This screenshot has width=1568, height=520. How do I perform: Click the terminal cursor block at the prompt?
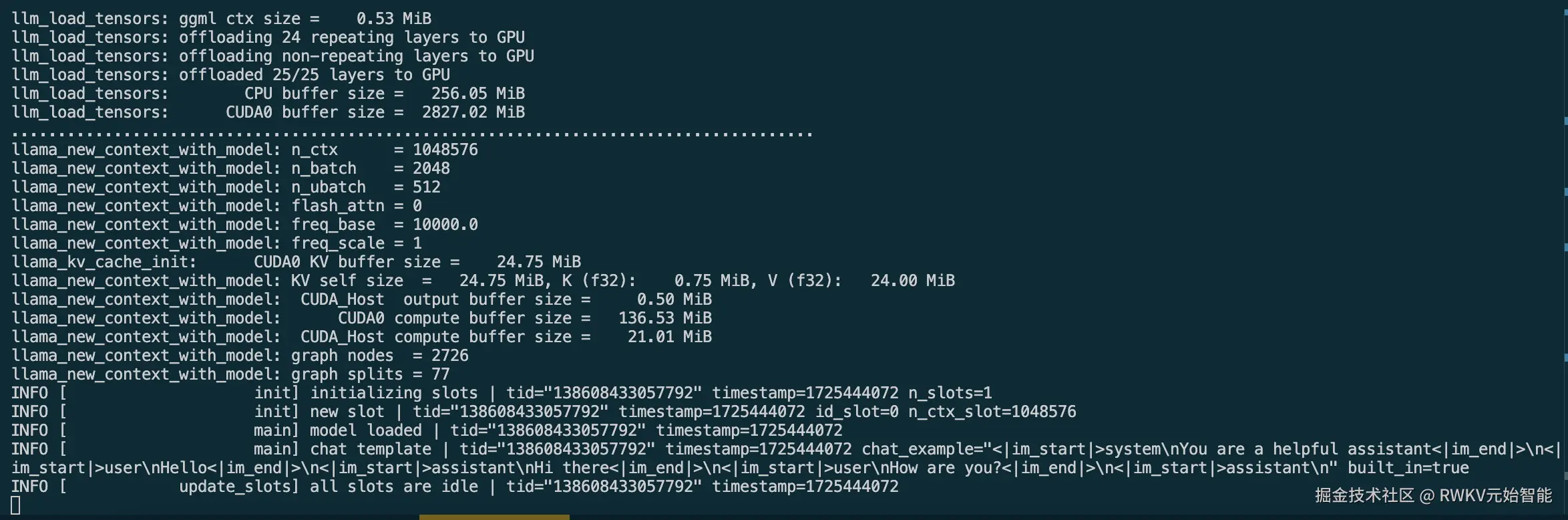(15, 505)
